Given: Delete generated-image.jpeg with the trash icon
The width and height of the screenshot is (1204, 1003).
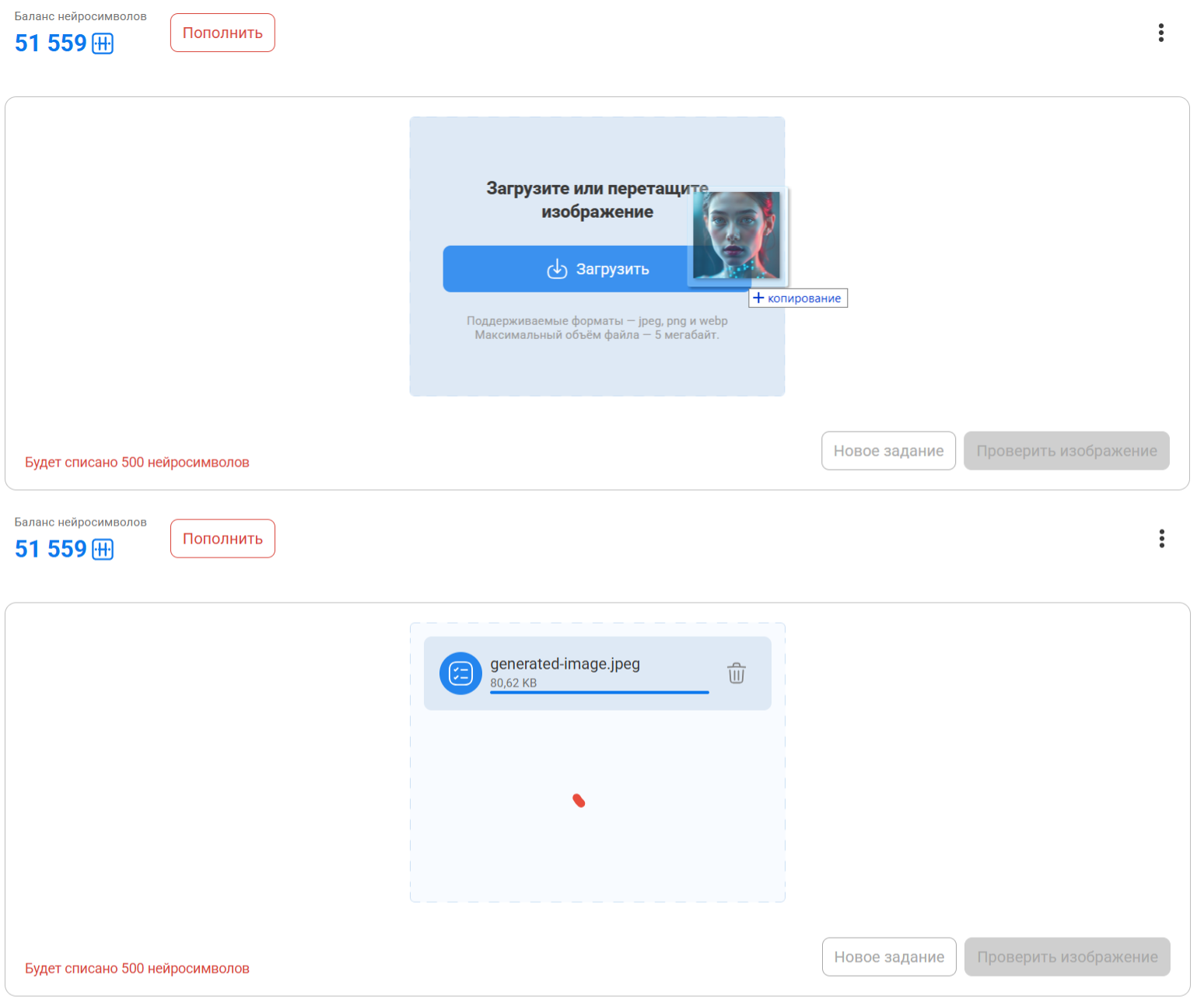Looking at the screenshot, I should coord(736,673).
